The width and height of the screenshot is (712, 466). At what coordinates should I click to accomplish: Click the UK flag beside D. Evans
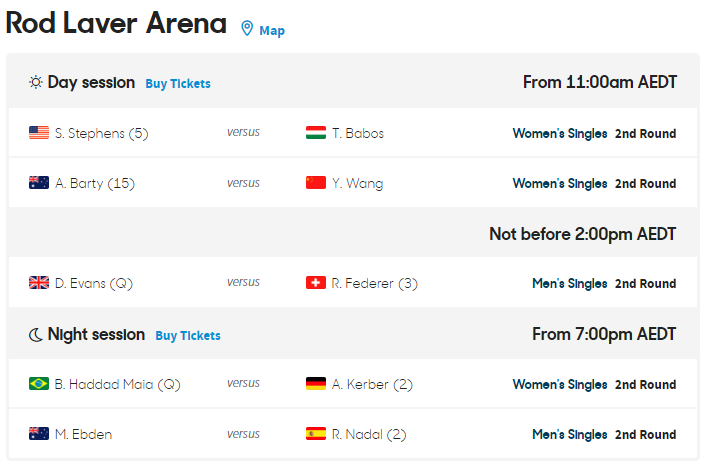[39, 283]
